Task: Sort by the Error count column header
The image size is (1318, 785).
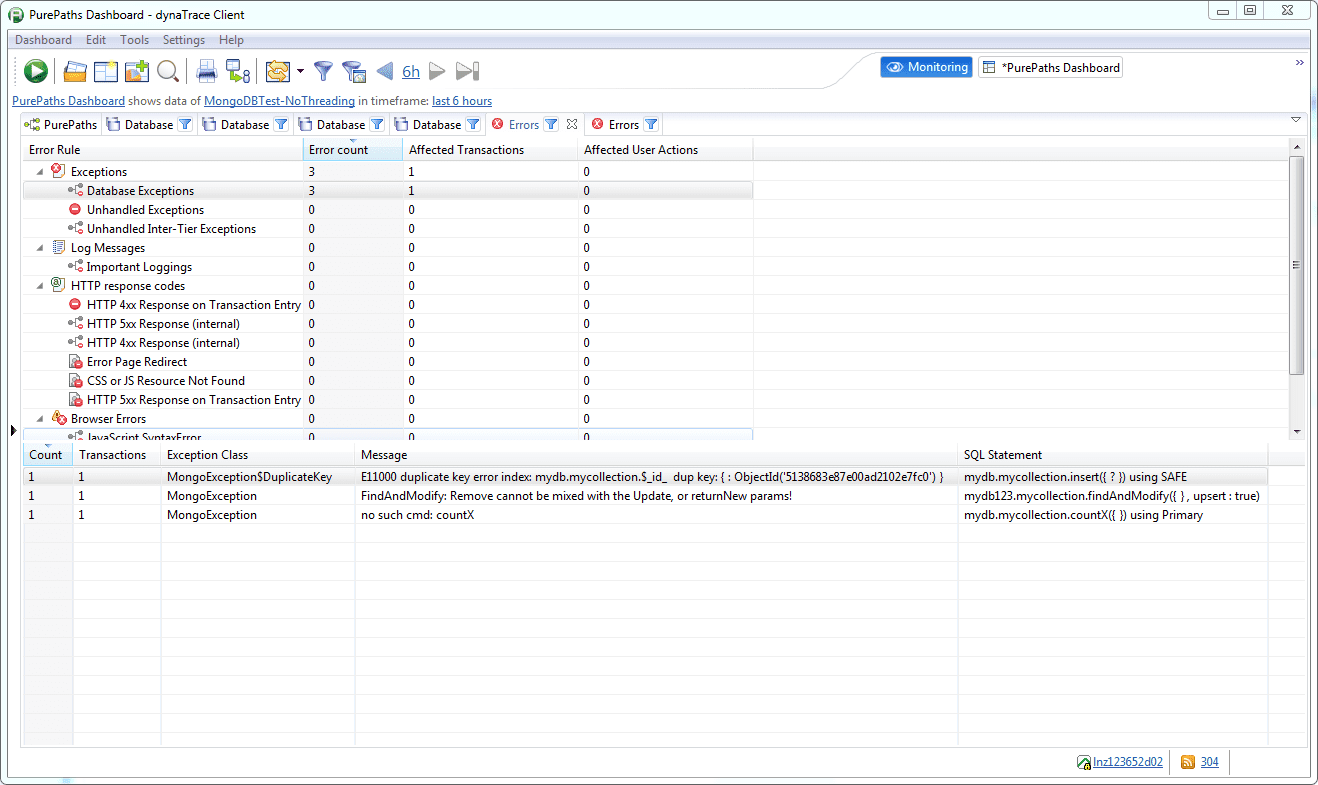Action: pos(353,150)
